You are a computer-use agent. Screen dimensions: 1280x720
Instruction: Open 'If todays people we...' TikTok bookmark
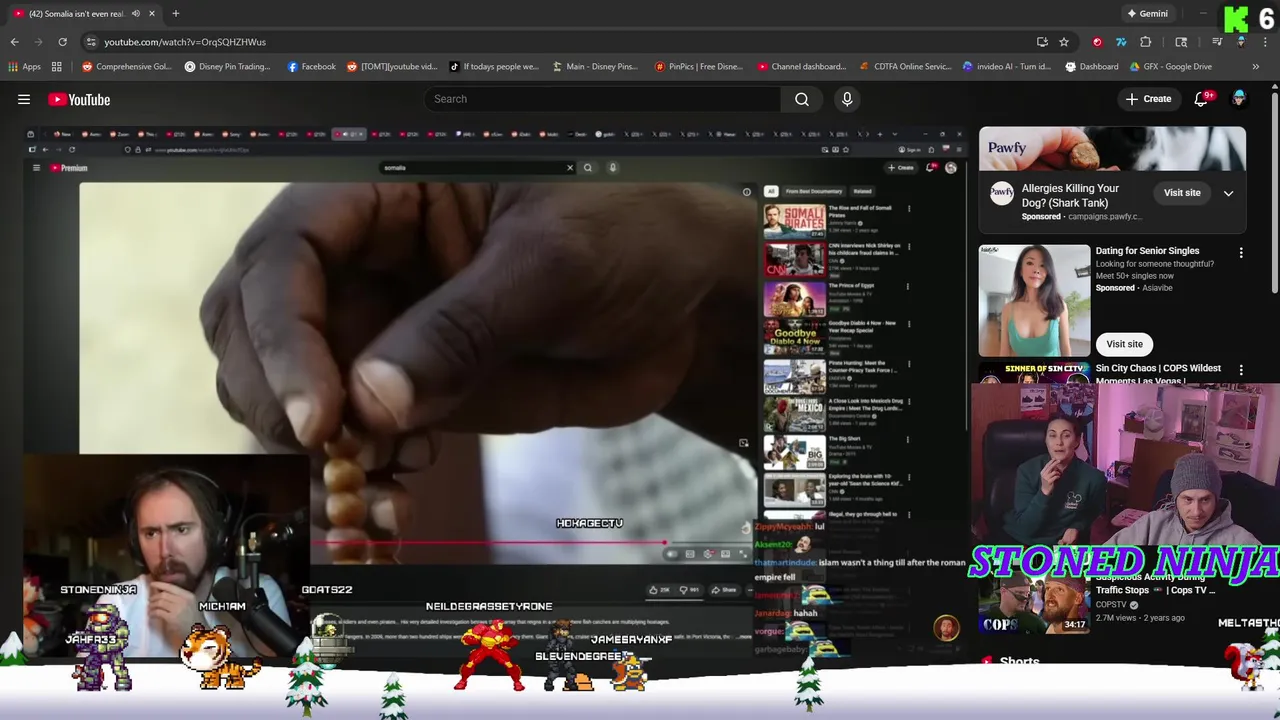494,67
